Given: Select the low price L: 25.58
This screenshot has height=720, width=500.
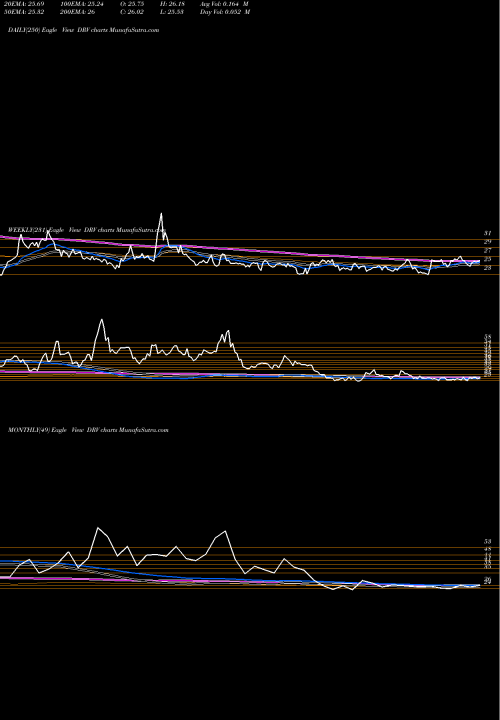Looking at the screenshot, I should (x=172, y=12).
